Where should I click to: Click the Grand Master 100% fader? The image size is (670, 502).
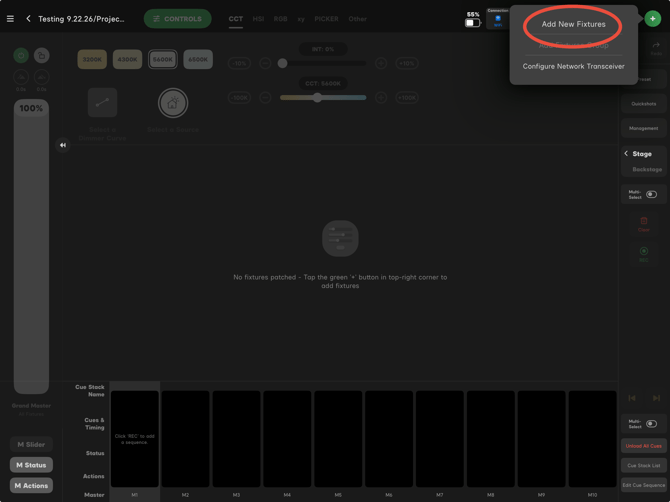click(x=31, y=247)
